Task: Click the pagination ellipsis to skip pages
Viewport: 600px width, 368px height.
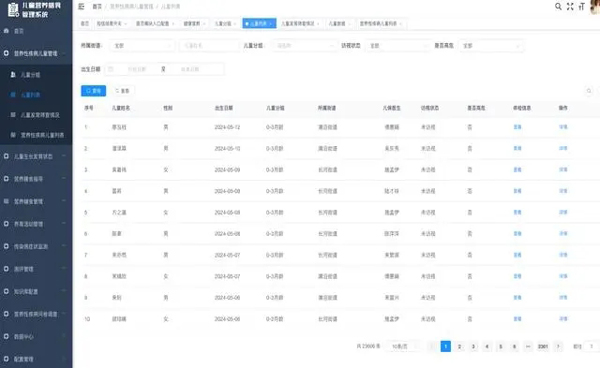Action: tap(528, 346)
